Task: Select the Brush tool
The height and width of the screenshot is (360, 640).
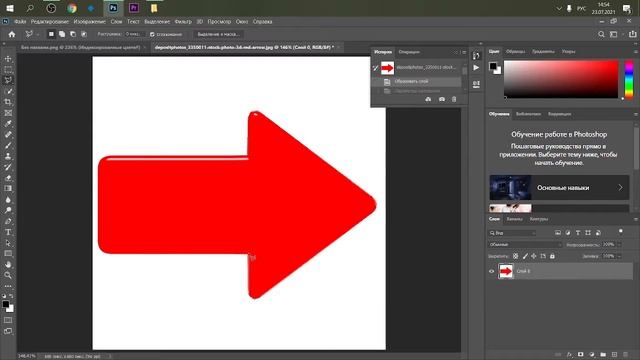Action: [x=8, y=145]
